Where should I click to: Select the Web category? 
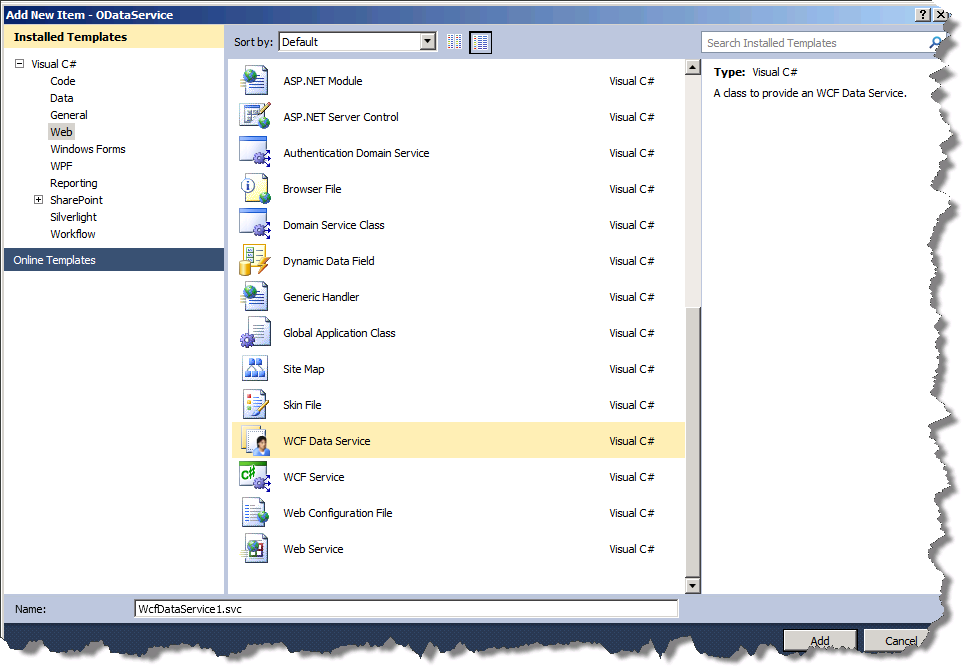[x=62, y=132]
